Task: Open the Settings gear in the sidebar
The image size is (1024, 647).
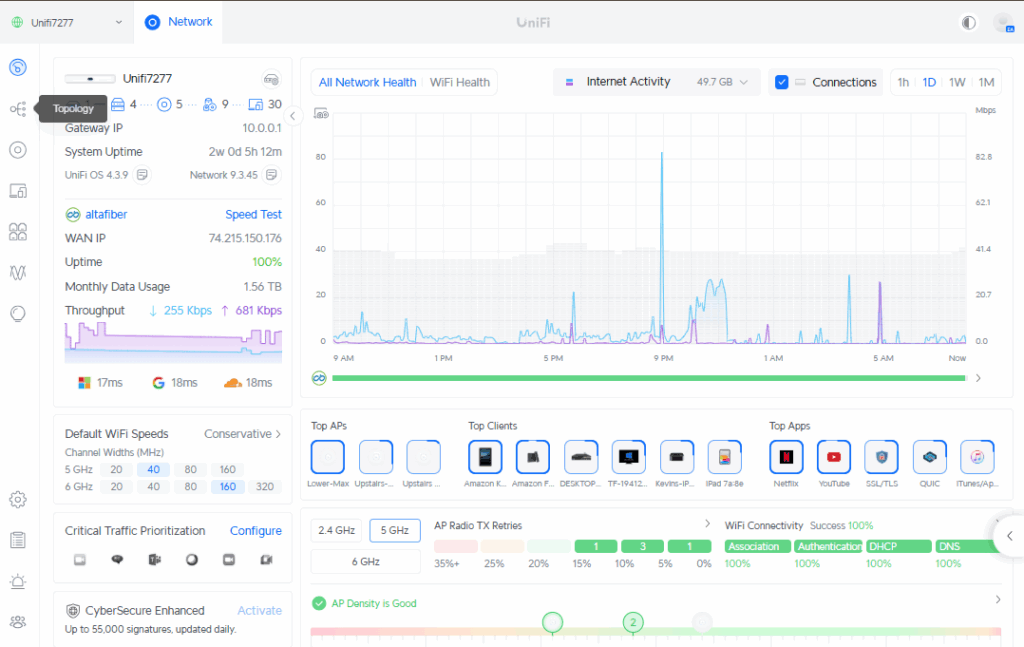Action: [x=18, y=499]
